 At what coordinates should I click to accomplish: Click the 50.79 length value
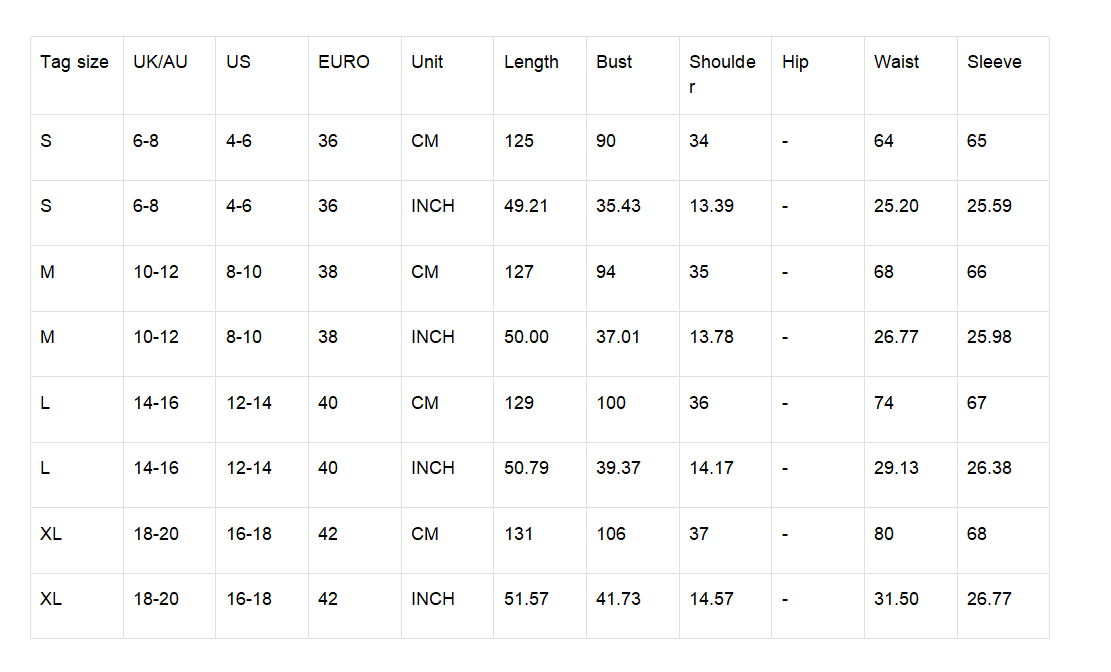click(526, 468)
